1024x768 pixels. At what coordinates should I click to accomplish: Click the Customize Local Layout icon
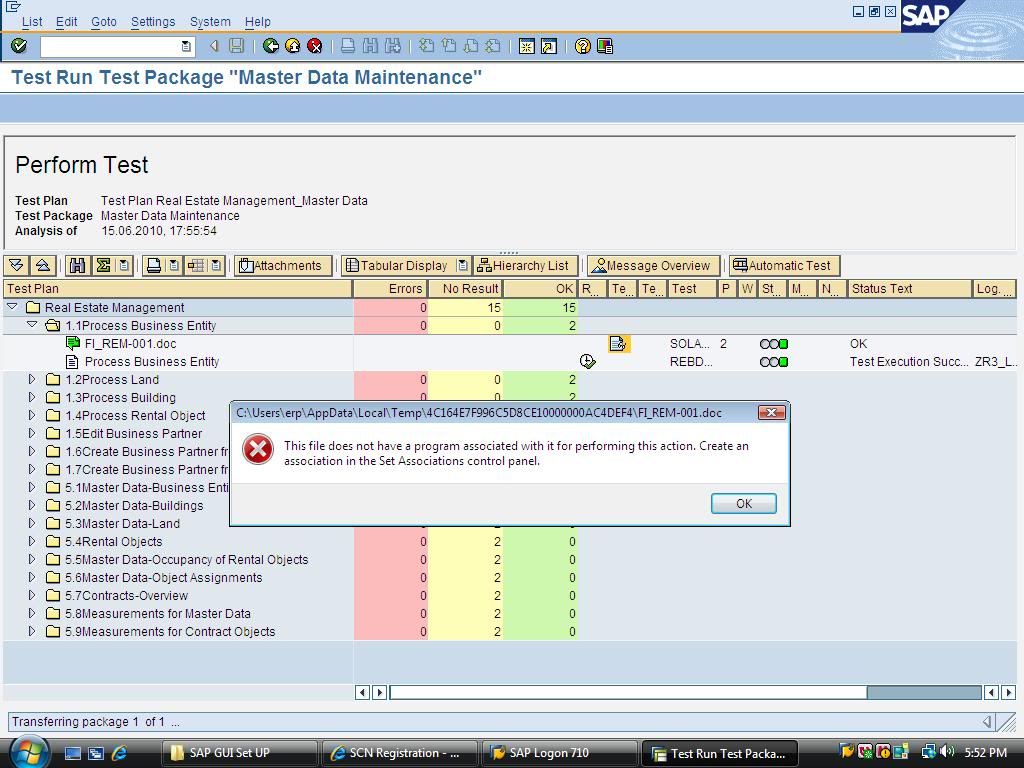pyautogui.click(x=605, y=46)
